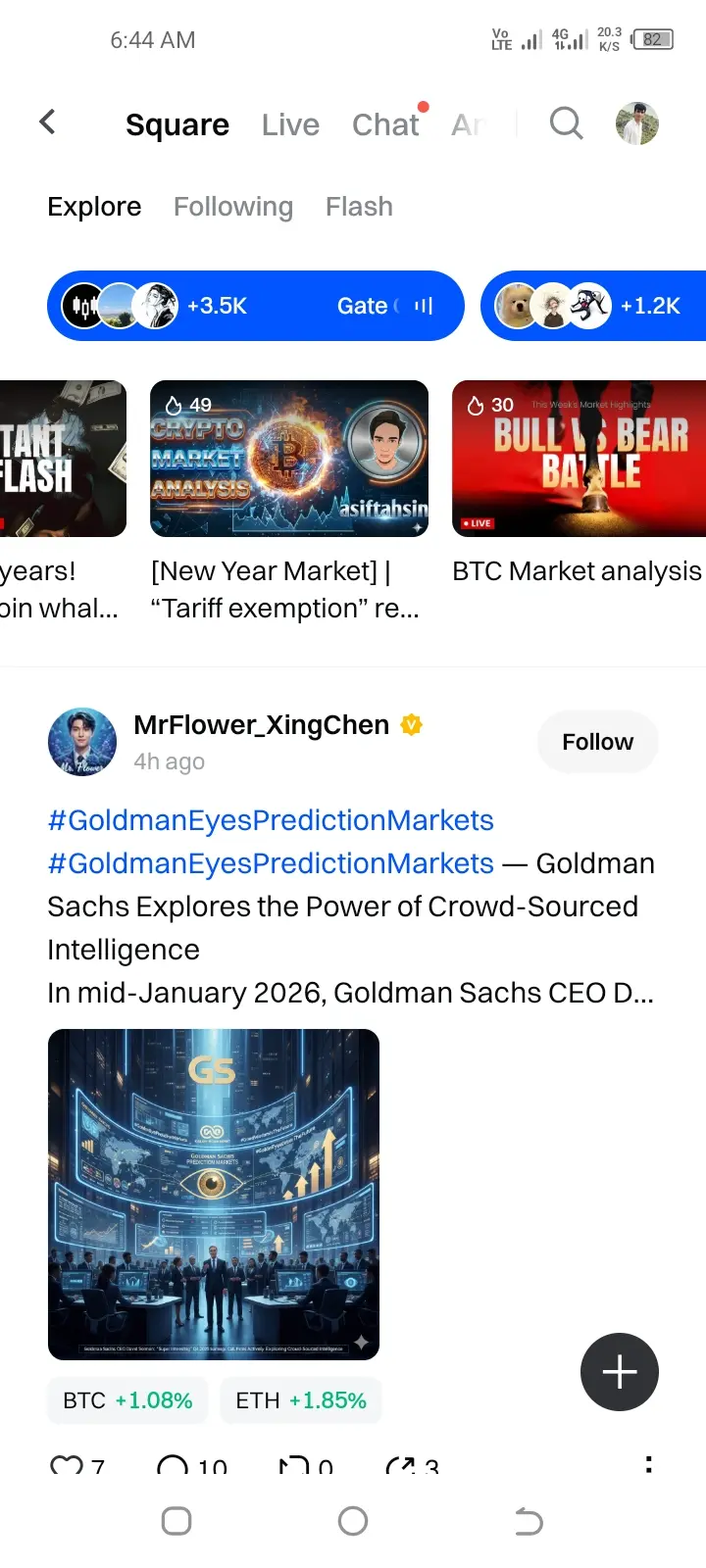The height and width of the screenshot is (1568, 706).
Task: Tap the floating plus create-post button
Action: [619, 1372]
